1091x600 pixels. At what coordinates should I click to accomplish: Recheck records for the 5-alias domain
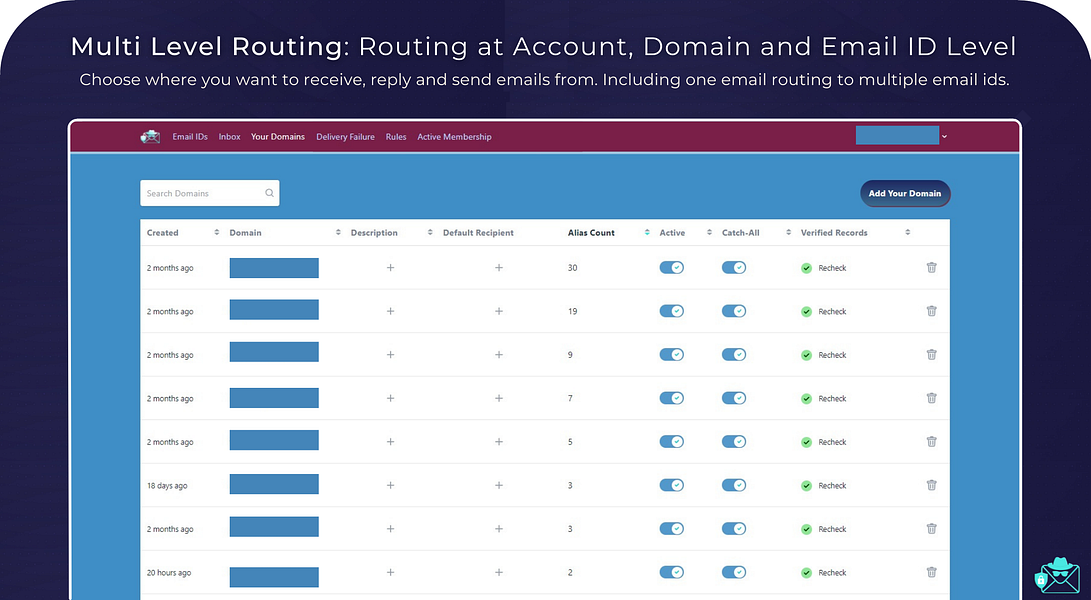(x=832, y=442)
